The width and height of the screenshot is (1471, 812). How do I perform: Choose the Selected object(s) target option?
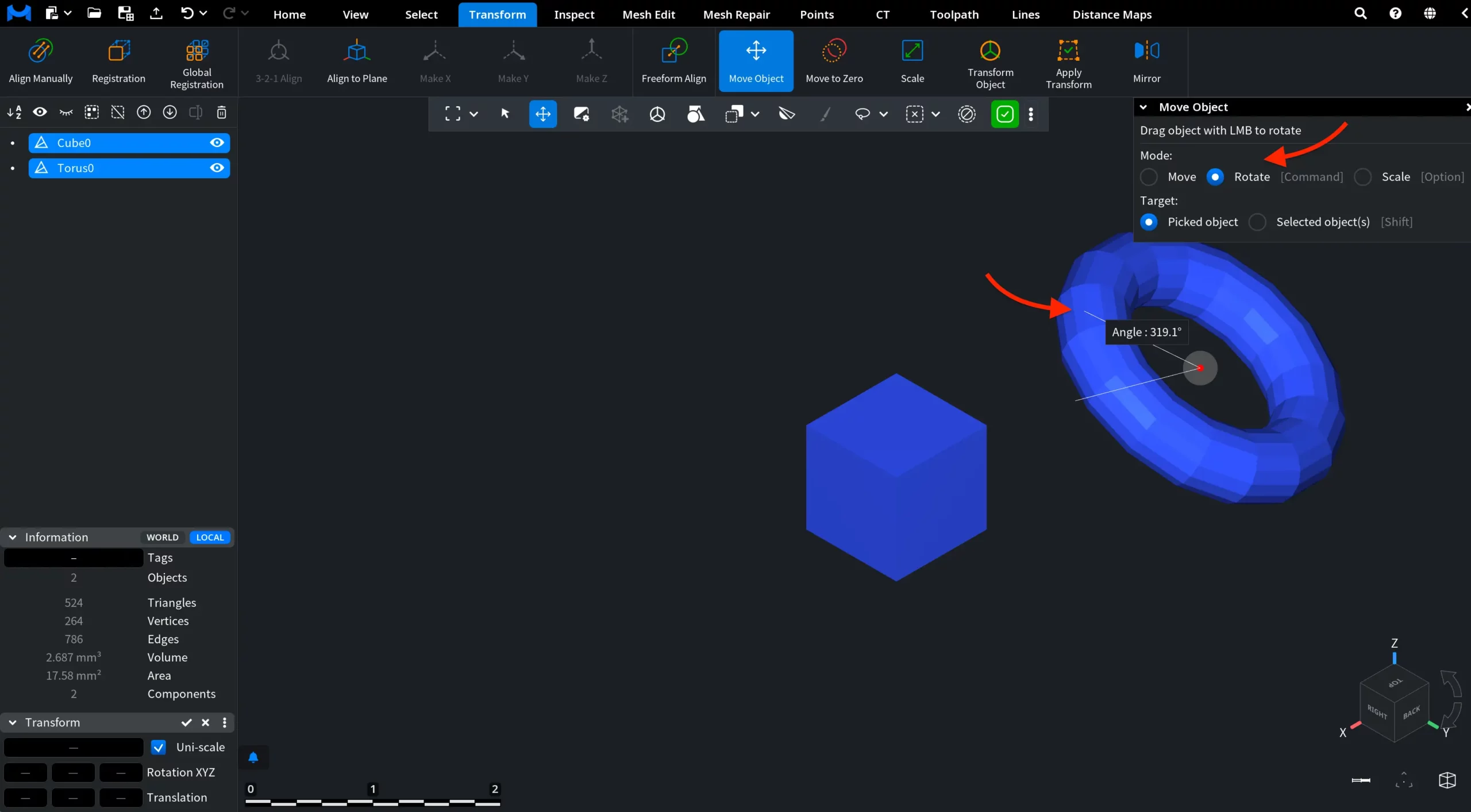1257,222
